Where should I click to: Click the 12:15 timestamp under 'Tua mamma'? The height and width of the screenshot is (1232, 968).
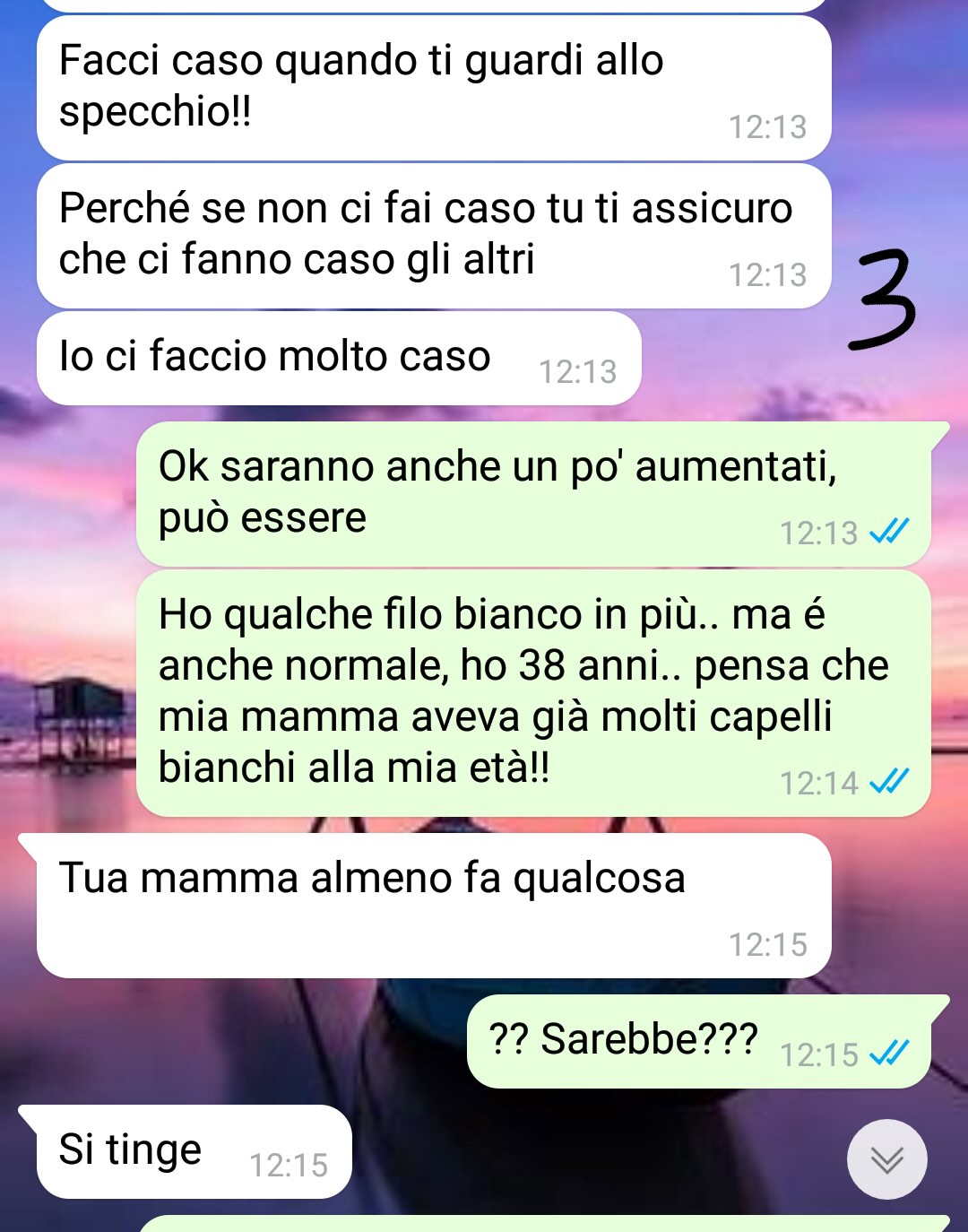(x=768, y=944)
